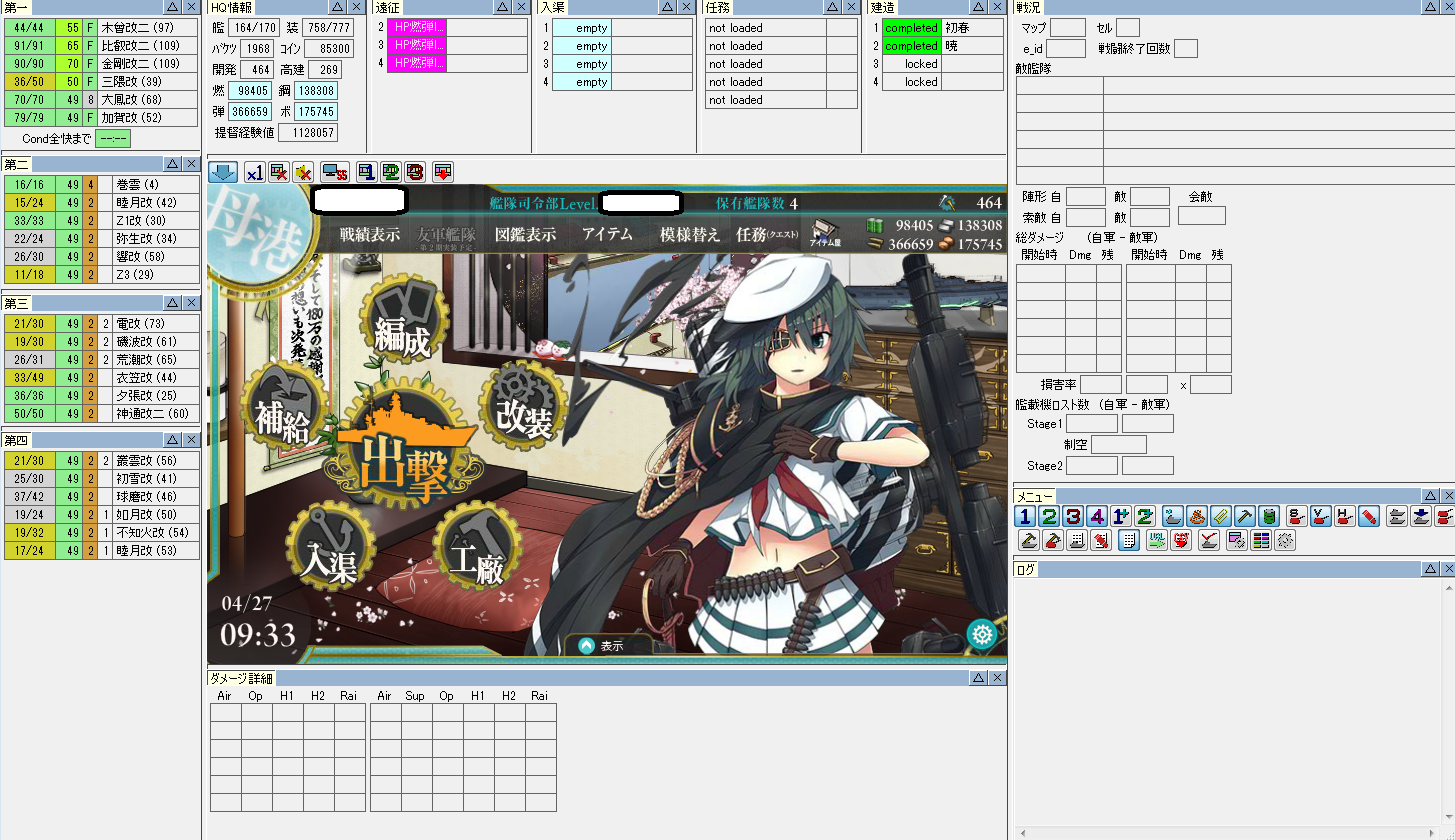Click the ship with red checkmark icon
The image size is (1455, 840).
[1209, 540]
